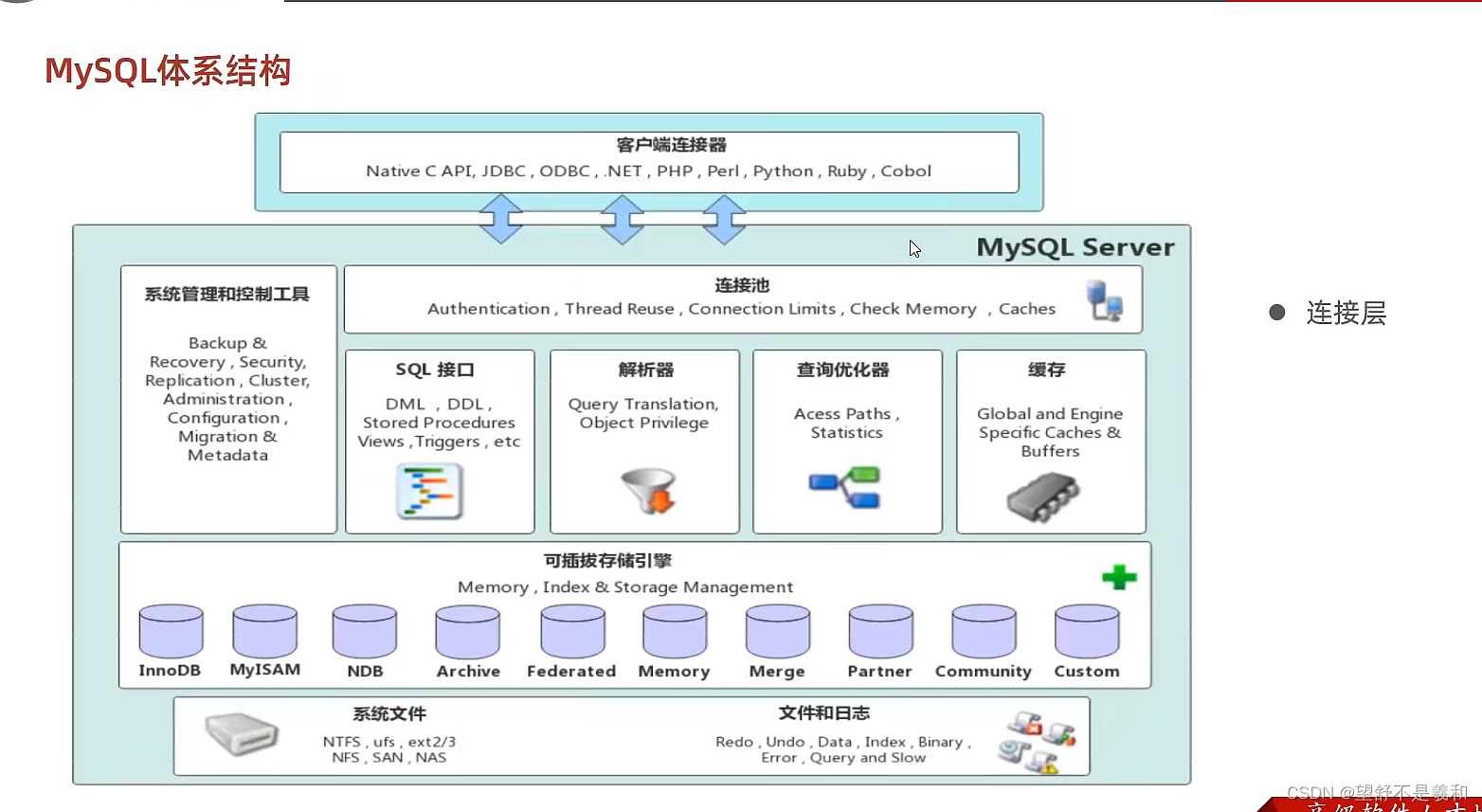Click the 连接池 heading

(742, 285)
